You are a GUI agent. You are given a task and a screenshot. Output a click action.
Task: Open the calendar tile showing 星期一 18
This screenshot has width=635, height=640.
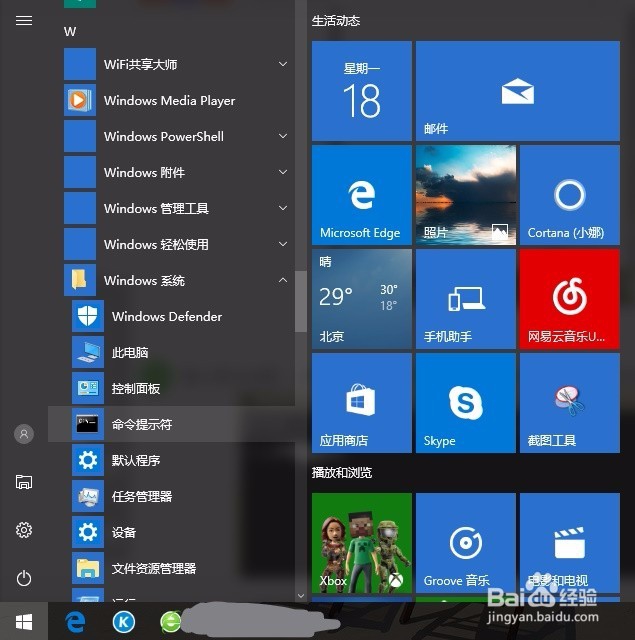point(362,91)
